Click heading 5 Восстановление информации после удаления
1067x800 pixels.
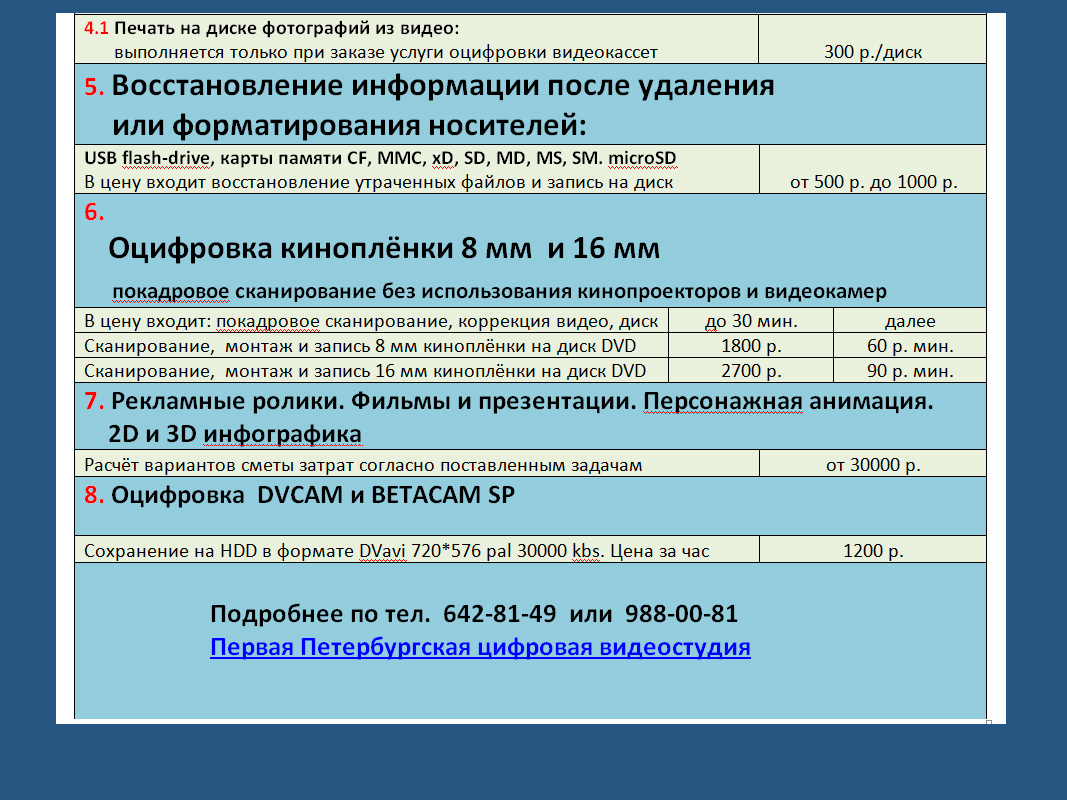pos(443,86)
